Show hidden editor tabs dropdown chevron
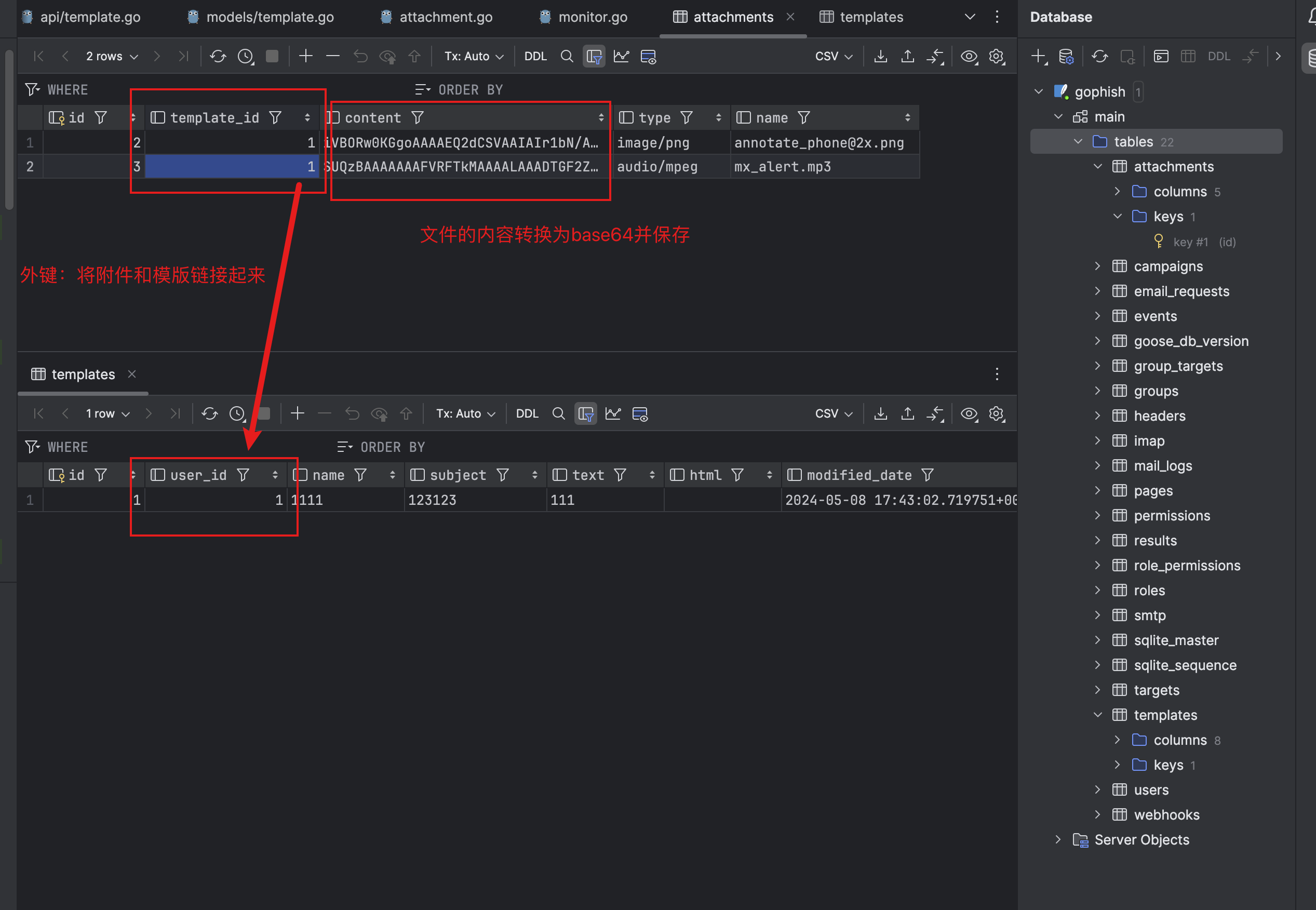 coord(970,17)
